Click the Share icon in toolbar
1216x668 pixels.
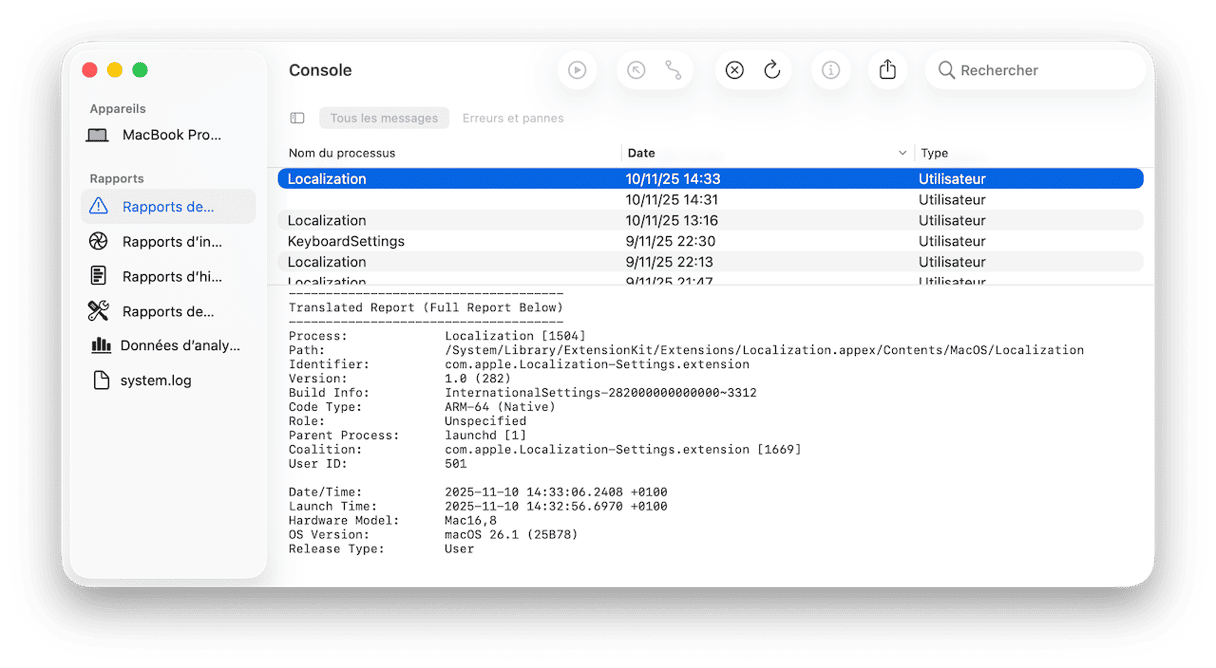[887, 70]
